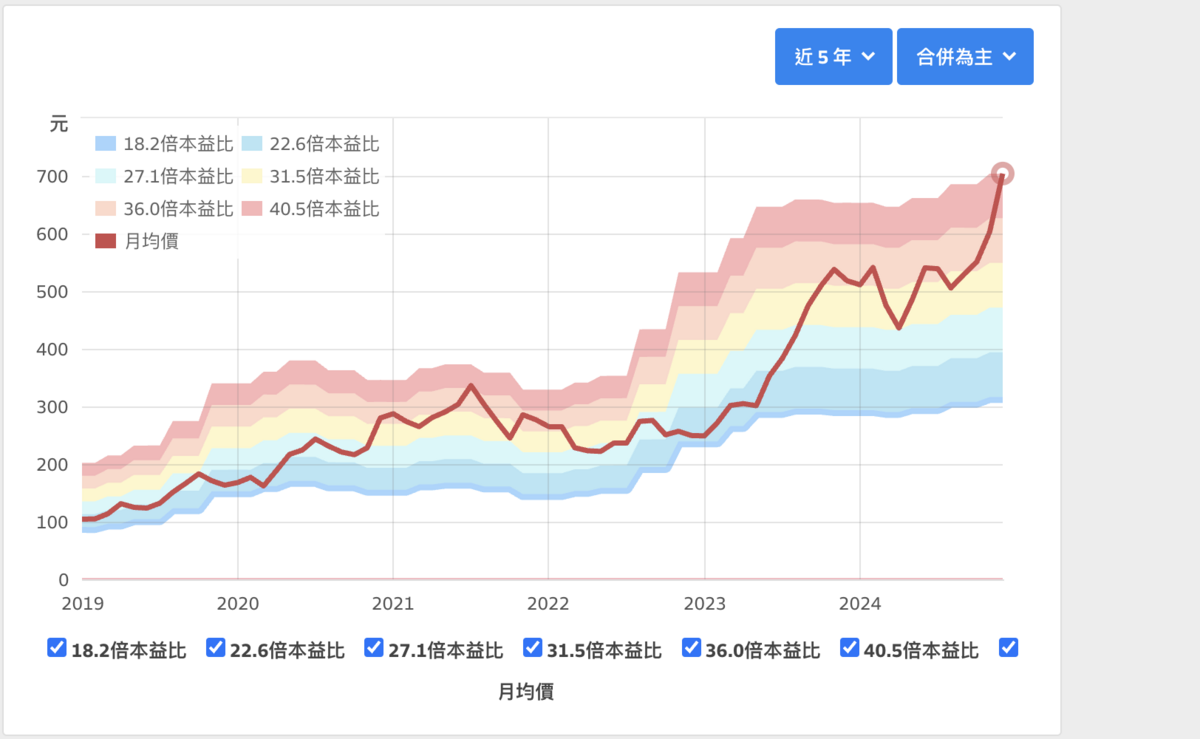
Task: Click the 月均價 legend red swatch
Action: (x=107, y=241)
